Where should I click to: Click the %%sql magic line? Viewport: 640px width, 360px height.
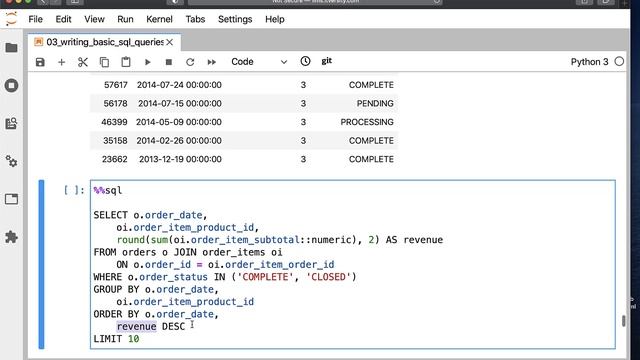(x=108, y=191)
